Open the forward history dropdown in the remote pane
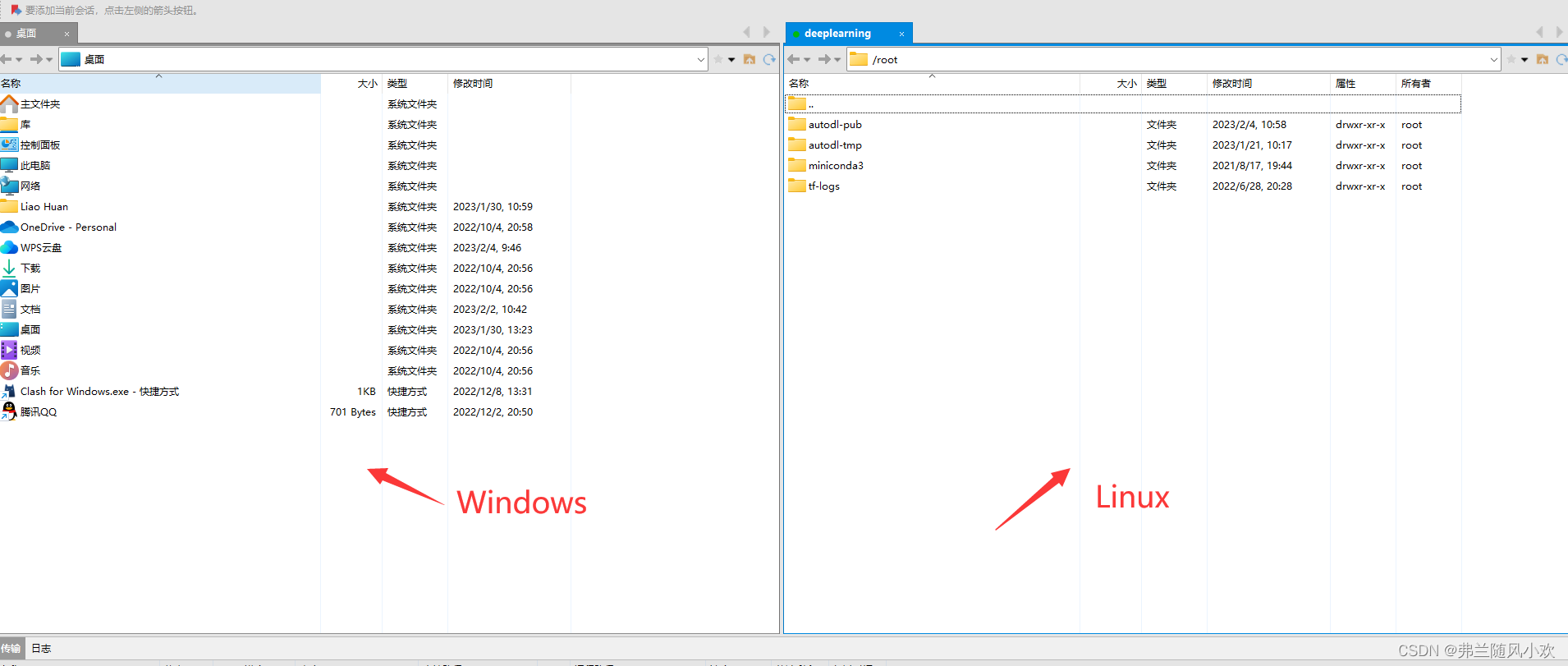 click(x=837, y=59)
